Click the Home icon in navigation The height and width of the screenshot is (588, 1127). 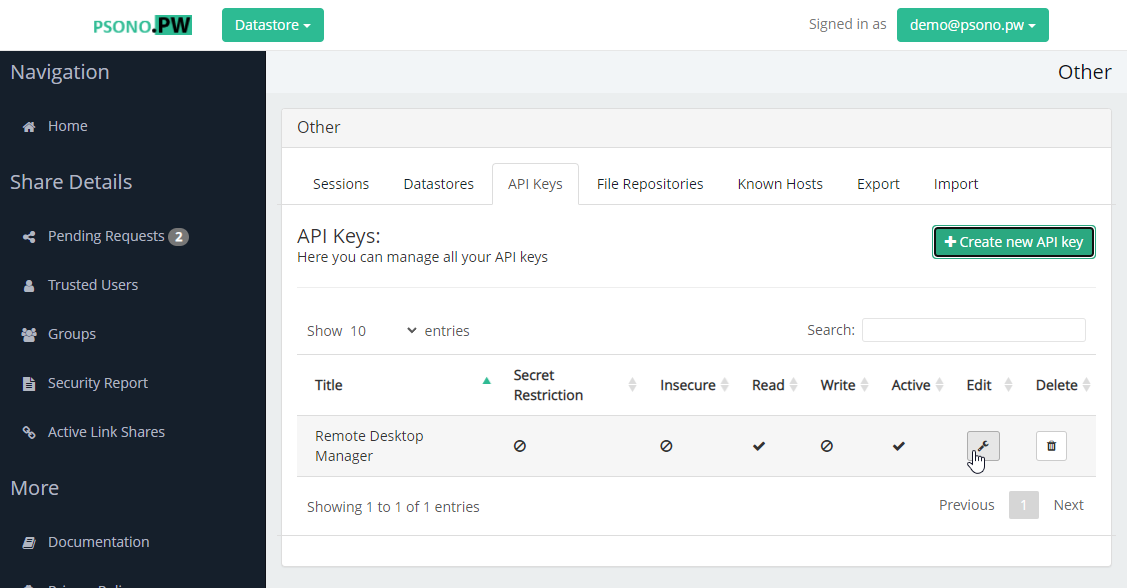click(x=29, y=127)
